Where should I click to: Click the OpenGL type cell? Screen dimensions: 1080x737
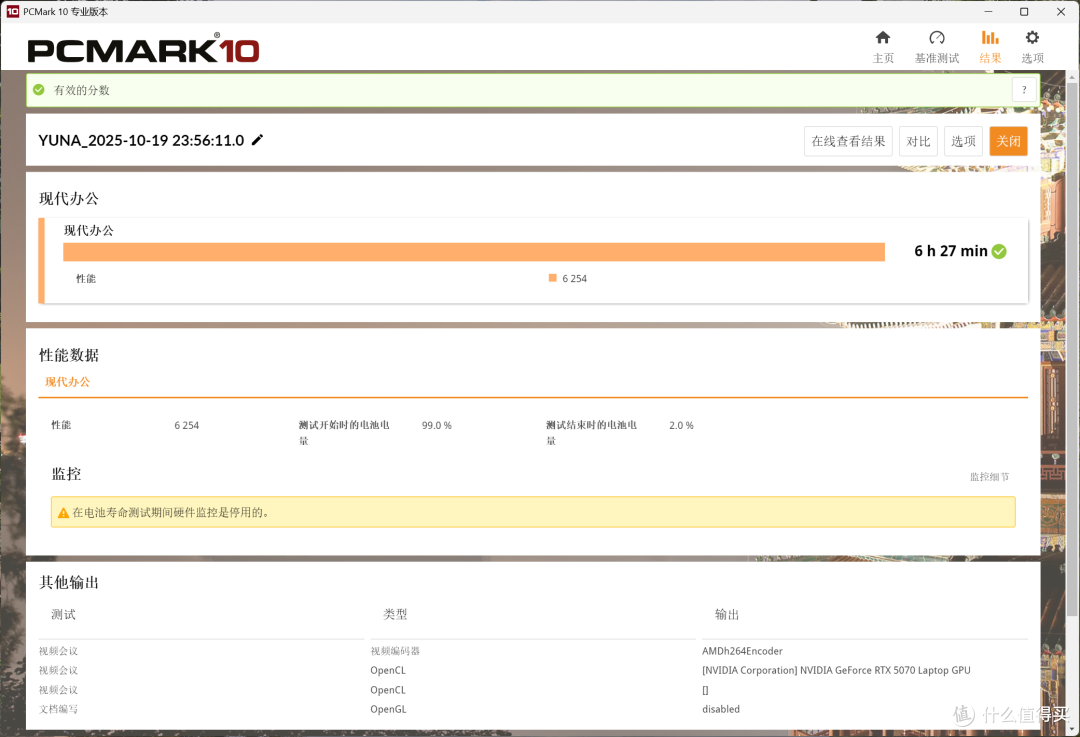(388, 709)
